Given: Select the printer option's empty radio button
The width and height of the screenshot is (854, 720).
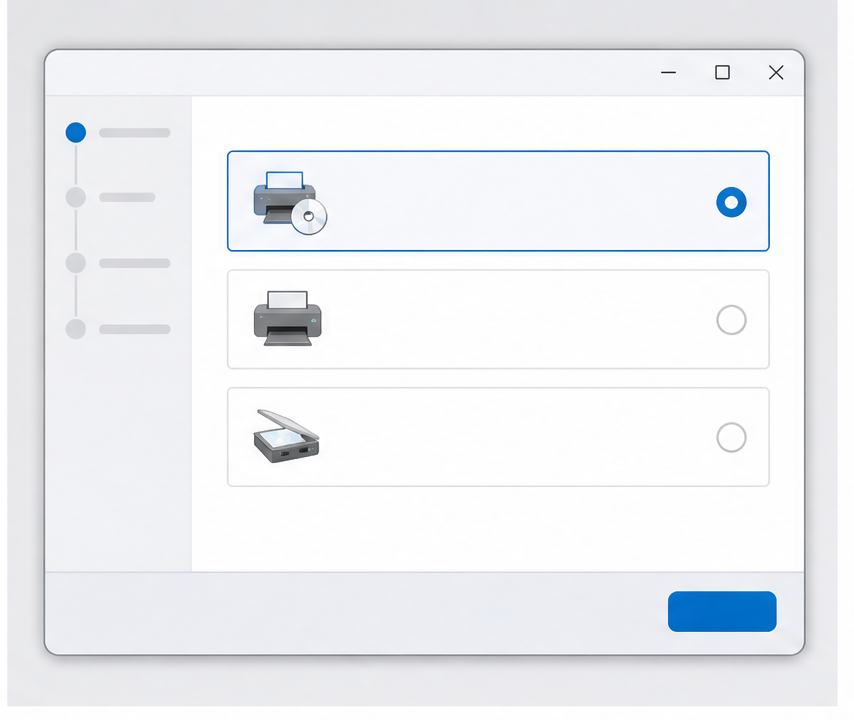Looking at the screenshot, I should pos(731,320).
